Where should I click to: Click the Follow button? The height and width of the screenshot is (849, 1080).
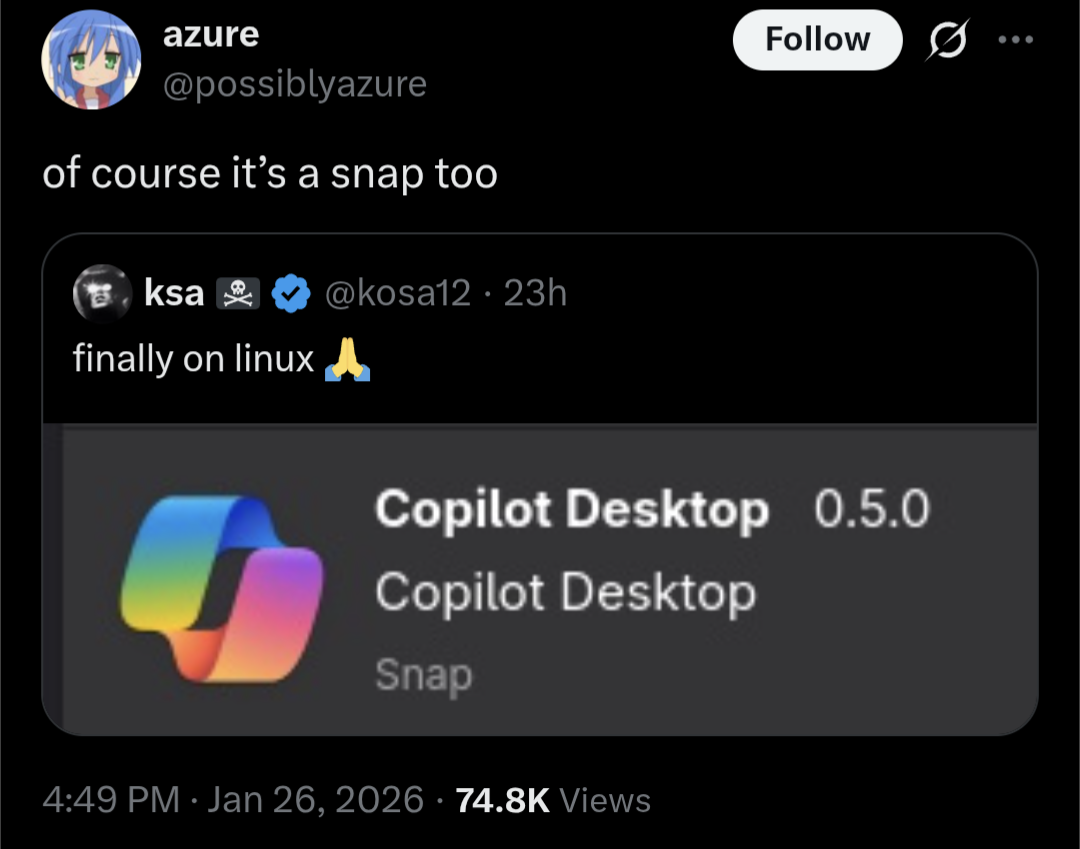817,40
